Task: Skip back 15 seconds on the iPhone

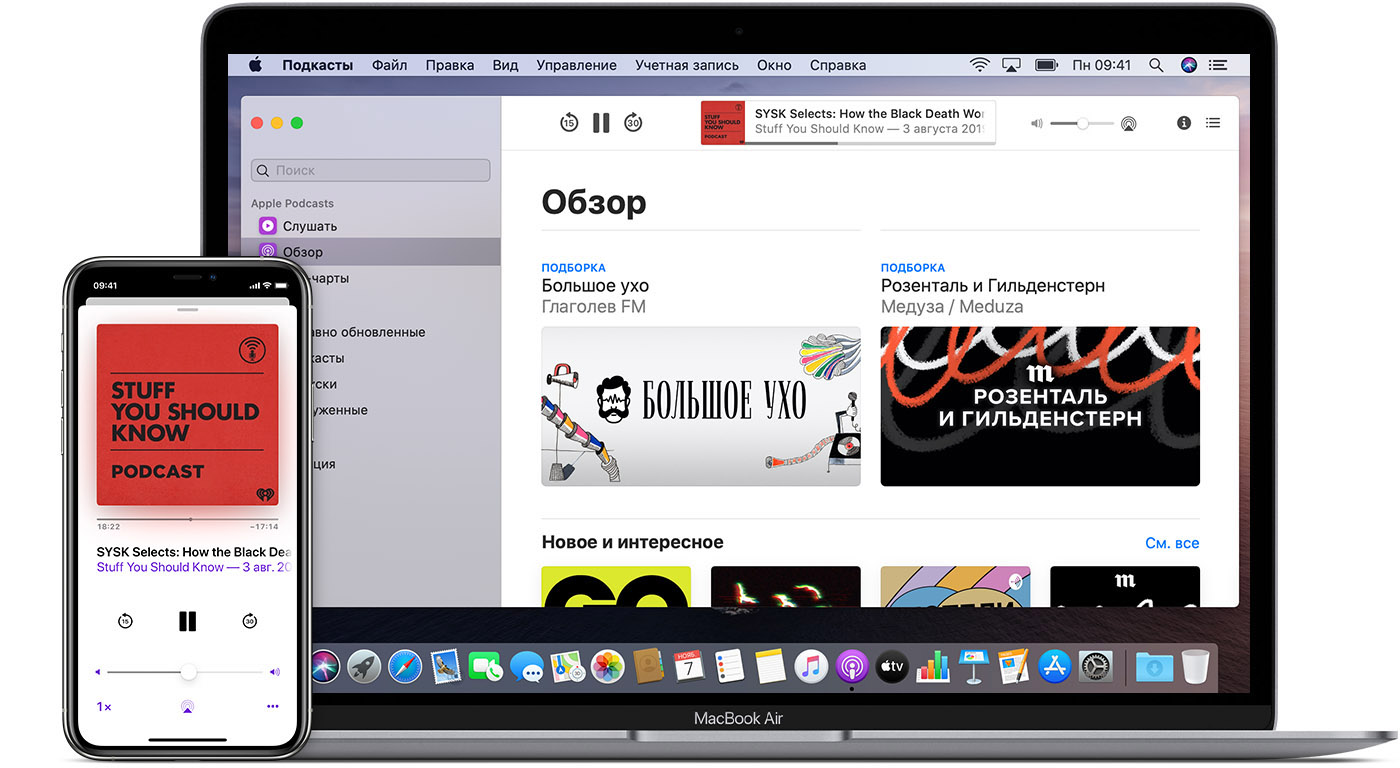Action: pyautogui.click(x=125, y=621)
